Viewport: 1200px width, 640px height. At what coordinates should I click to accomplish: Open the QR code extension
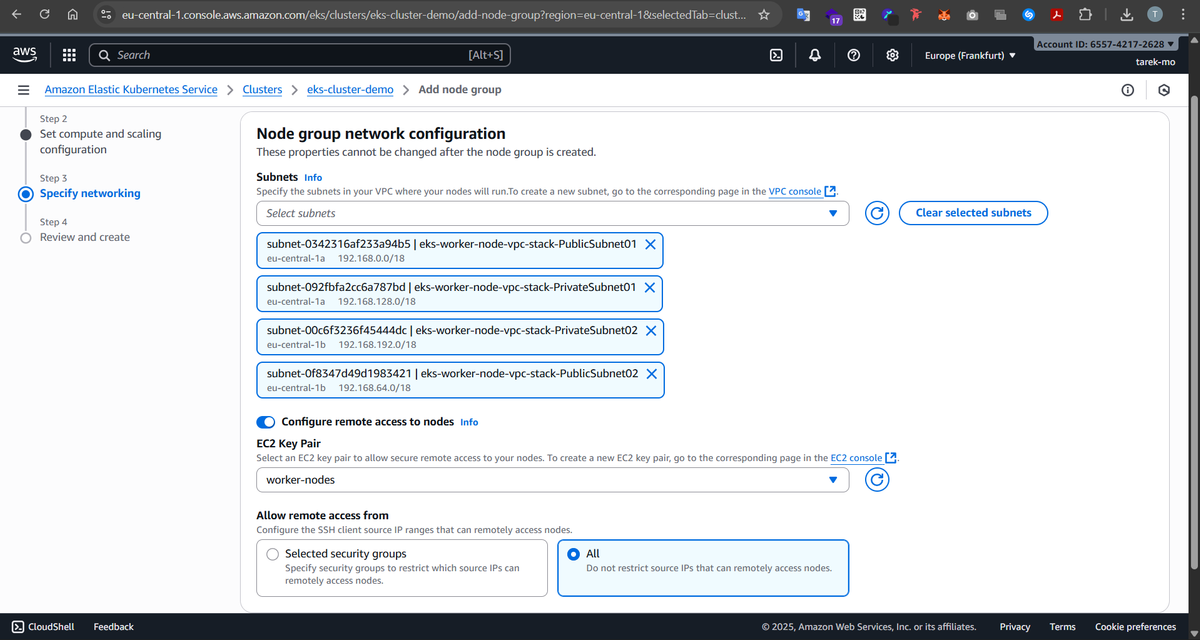coord(860,15)
